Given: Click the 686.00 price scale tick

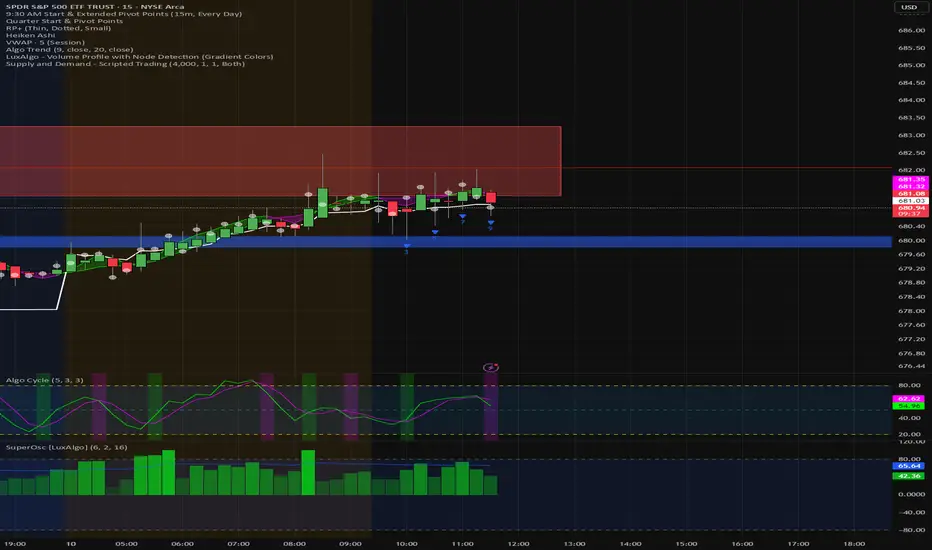Looking at the screenshot, I should (911, 30).
